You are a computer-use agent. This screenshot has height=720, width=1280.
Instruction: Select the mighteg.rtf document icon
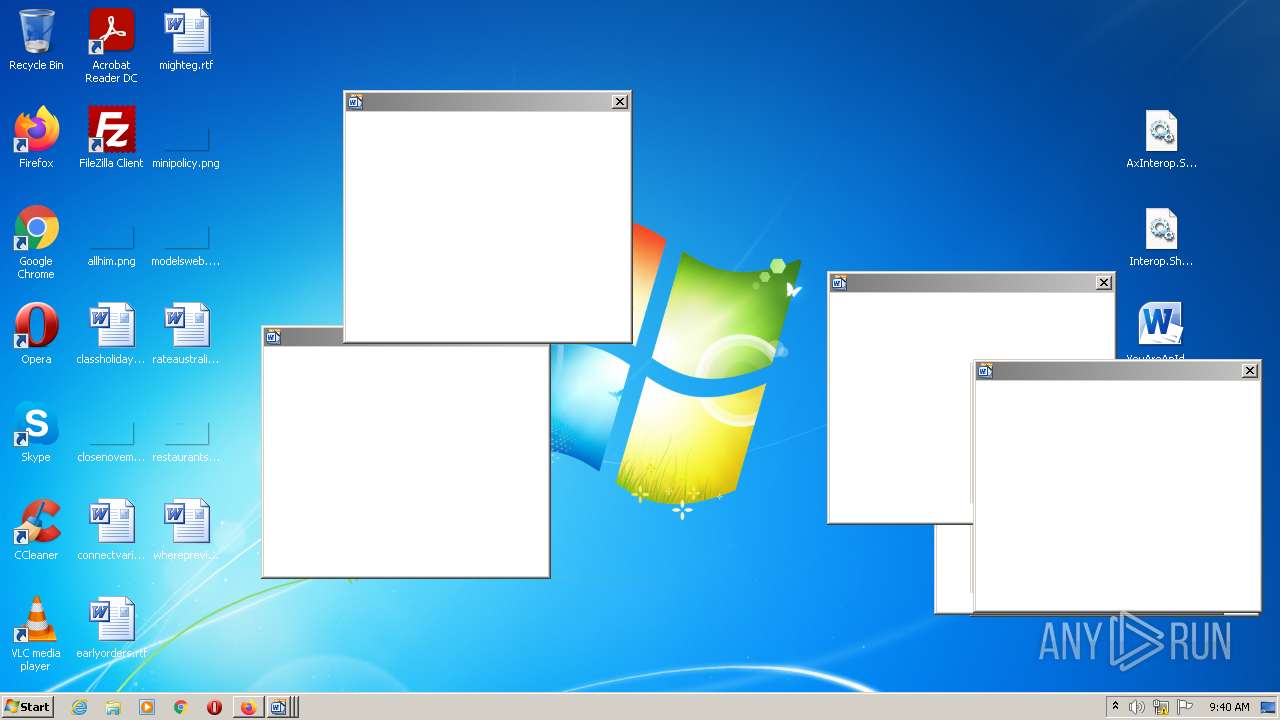tap(186, 40)
